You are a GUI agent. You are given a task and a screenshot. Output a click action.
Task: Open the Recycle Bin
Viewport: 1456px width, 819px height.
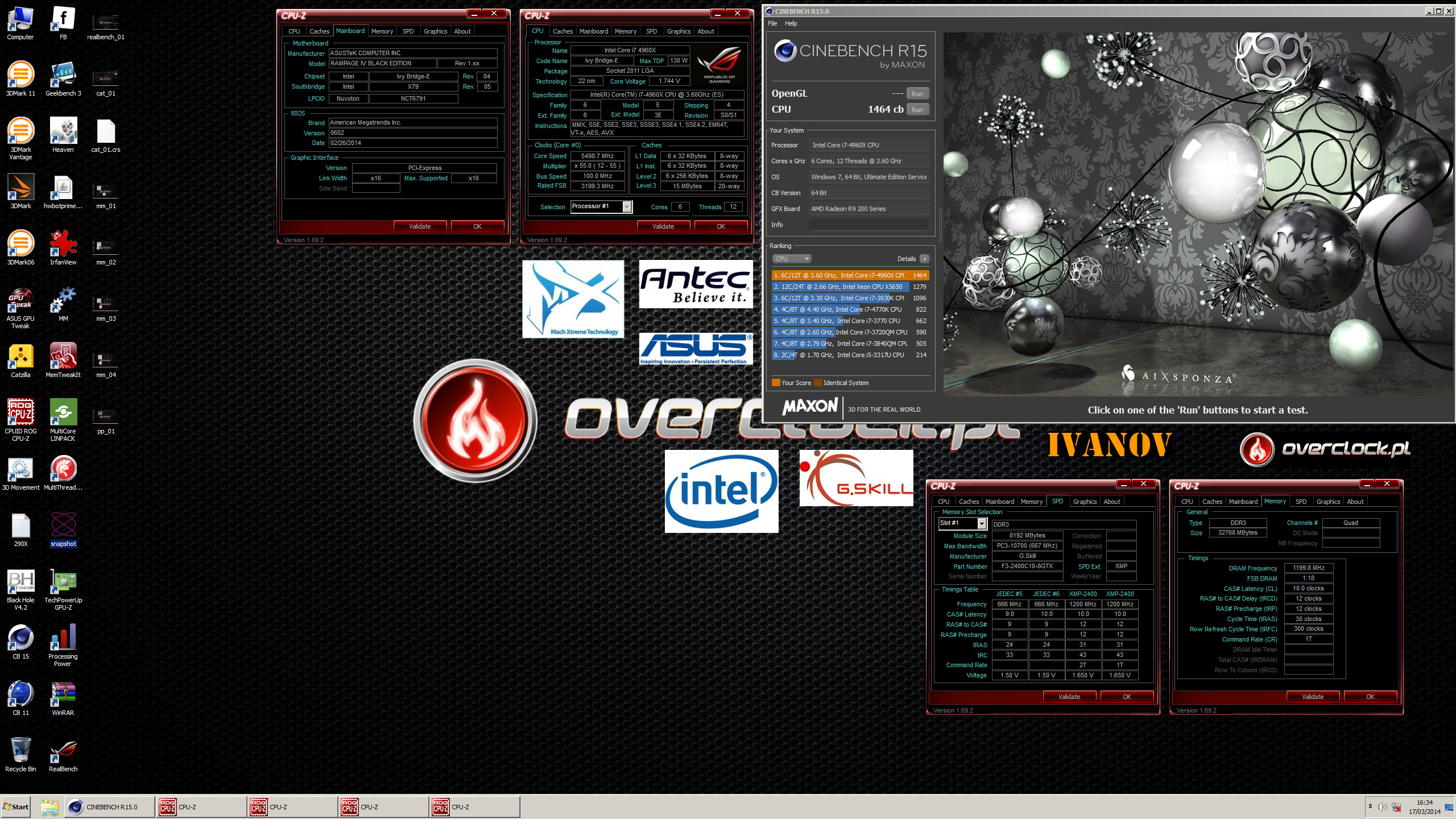point(20,755)
